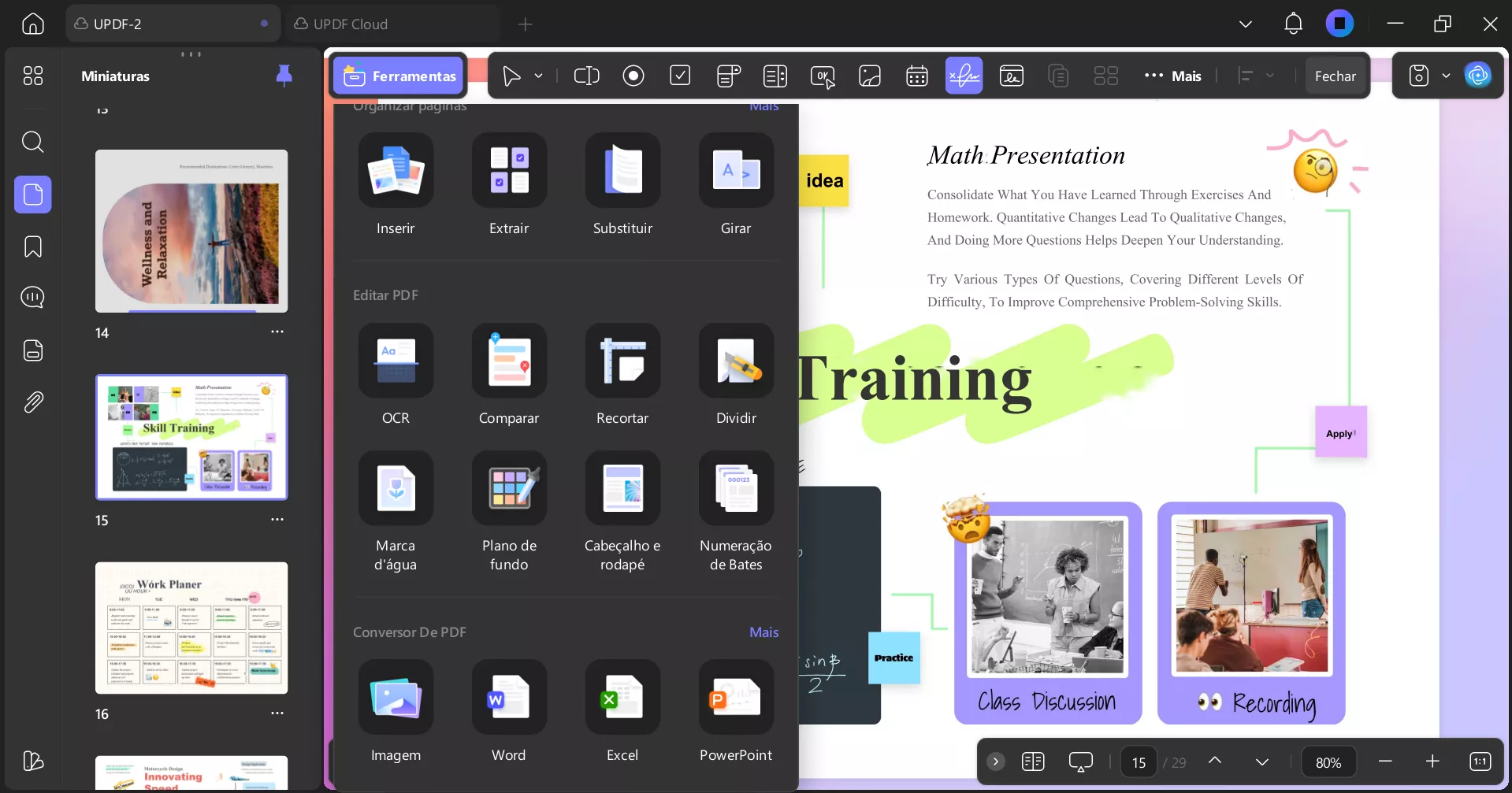Open the save button dropdown

point(1445,76)
